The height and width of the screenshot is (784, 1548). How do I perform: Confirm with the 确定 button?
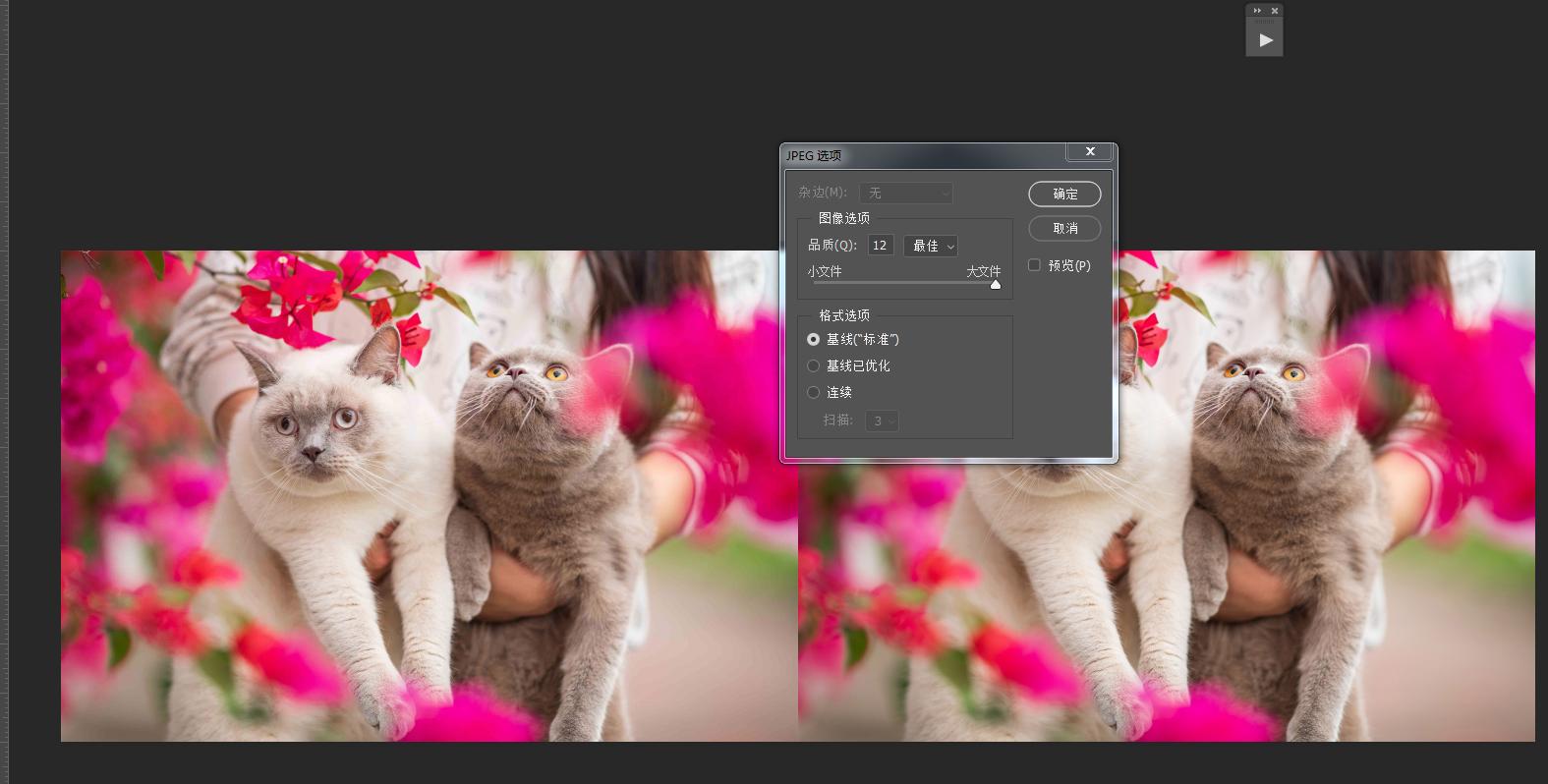(1064, 194)
